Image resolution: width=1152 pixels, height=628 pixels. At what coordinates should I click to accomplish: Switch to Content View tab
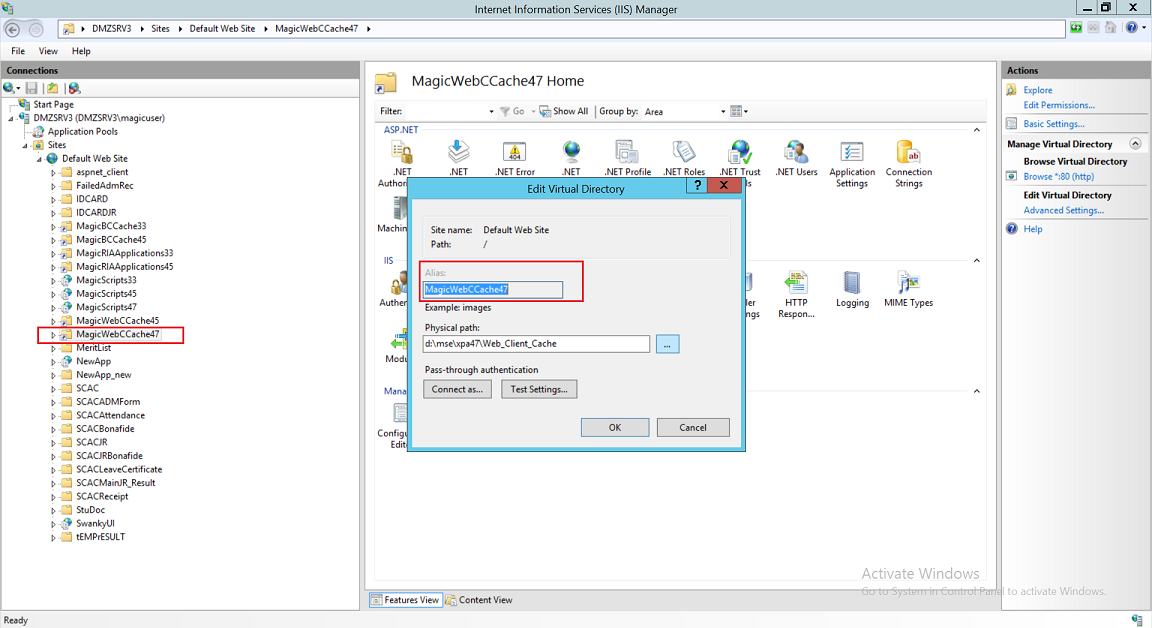tap(479, 600)
